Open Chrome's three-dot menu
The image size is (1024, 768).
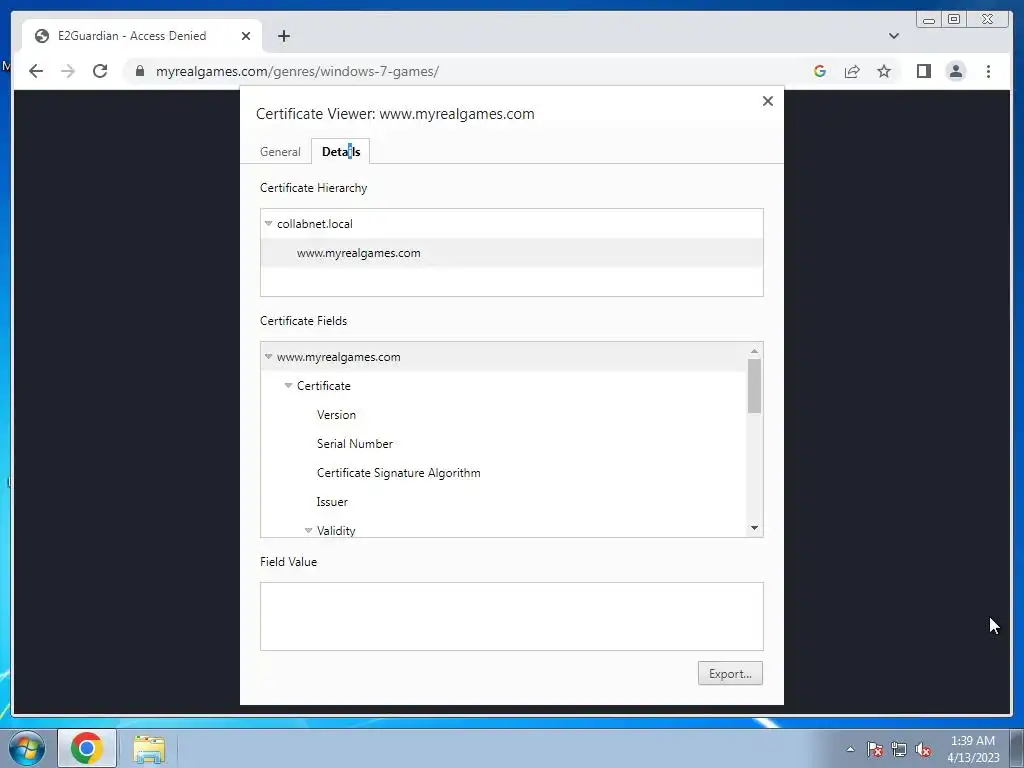click(989, 71)
